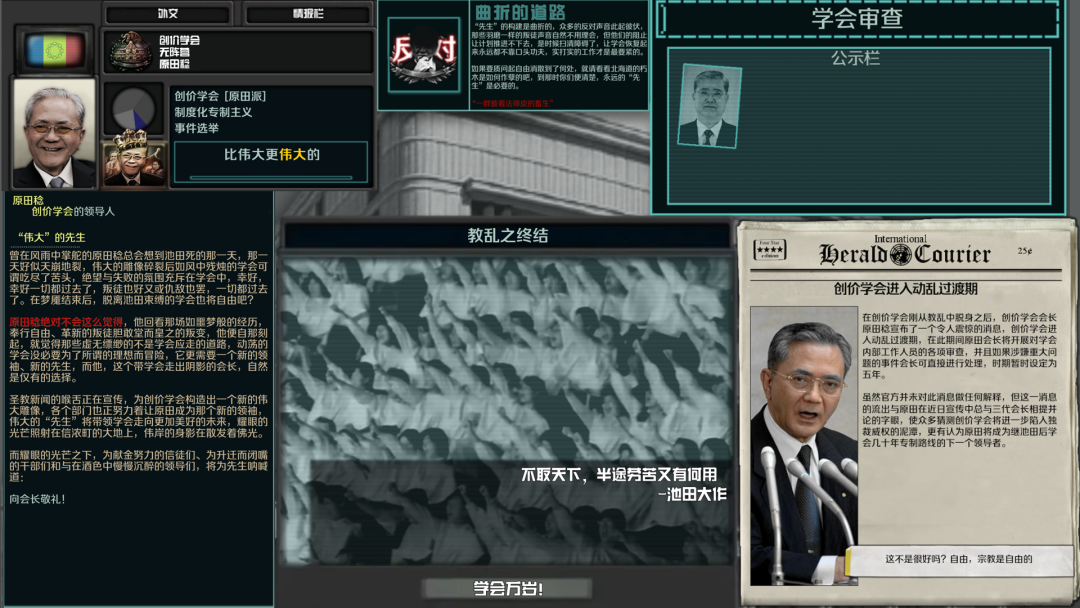Click the leader name 原田稔 in description panel

pyautogui.click(x=28, y=200)
